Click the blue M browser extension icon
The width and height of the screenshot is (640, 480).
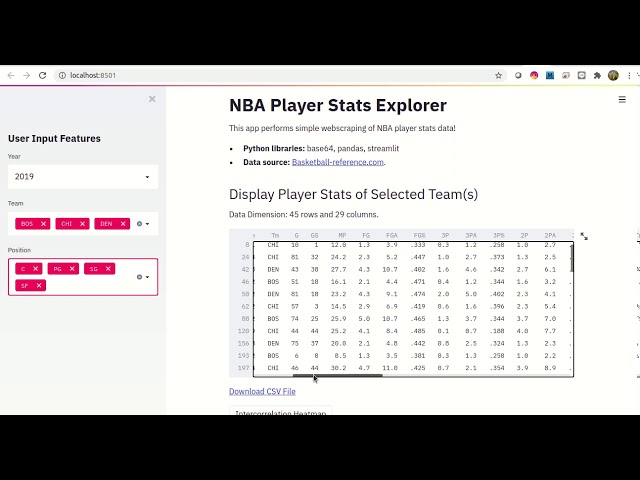550,76
